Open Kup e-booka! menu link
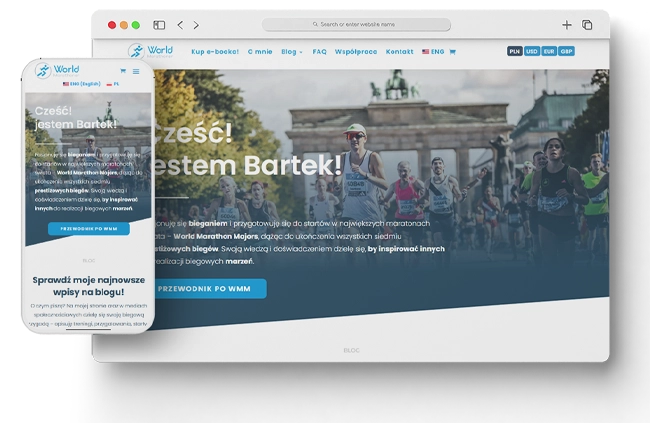This screenshot has height=423, width=650. tap(215, 52)
